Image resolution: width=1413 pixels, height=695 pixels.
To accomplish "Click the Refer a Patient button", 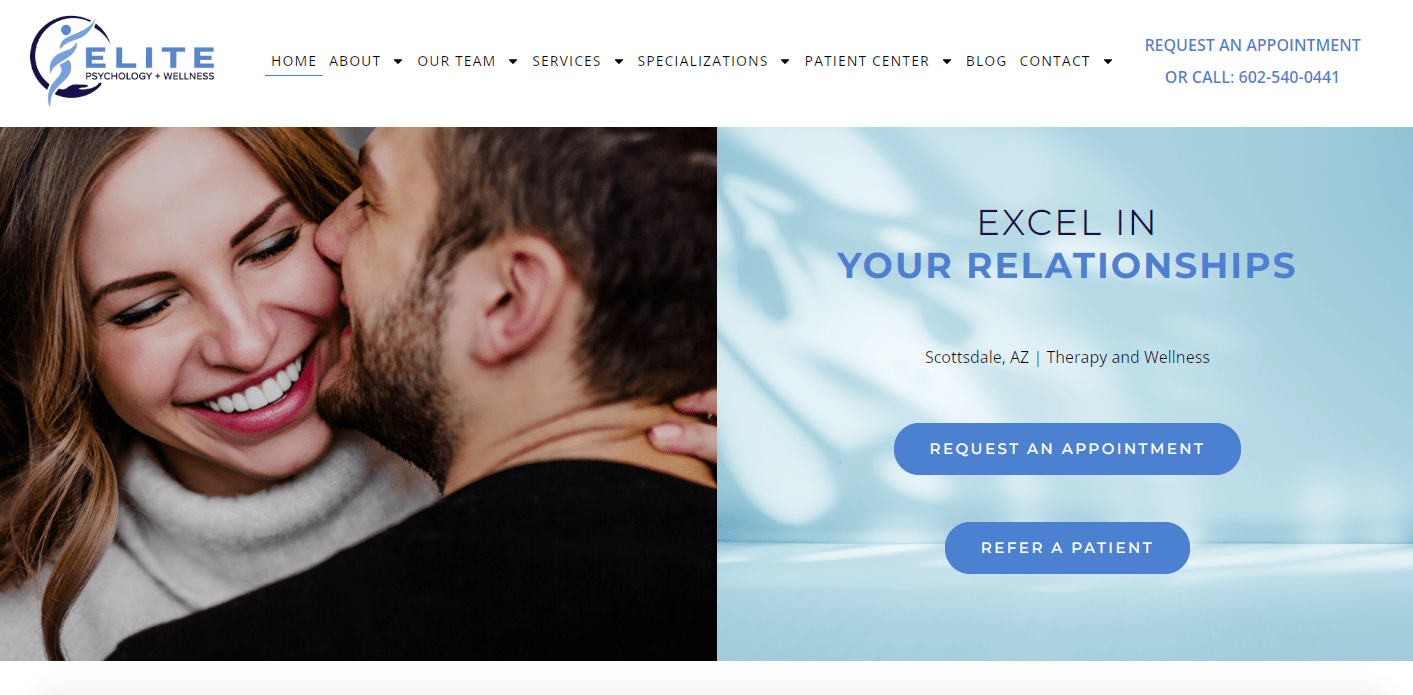I will (1067, 548).
